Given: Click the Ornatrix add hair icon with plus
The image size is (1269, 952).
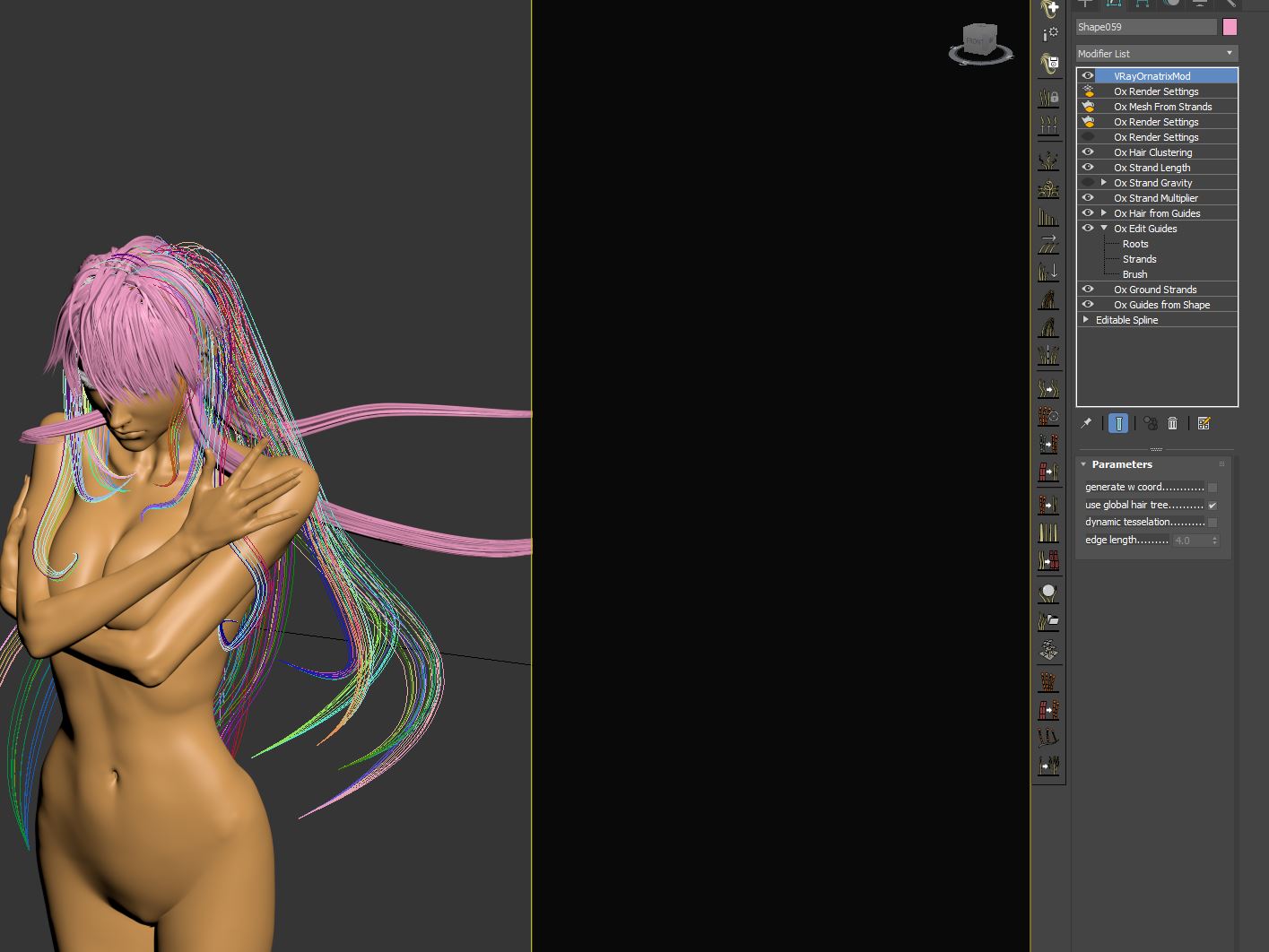Looking at the screenshot, I should tap(1048, 9).
